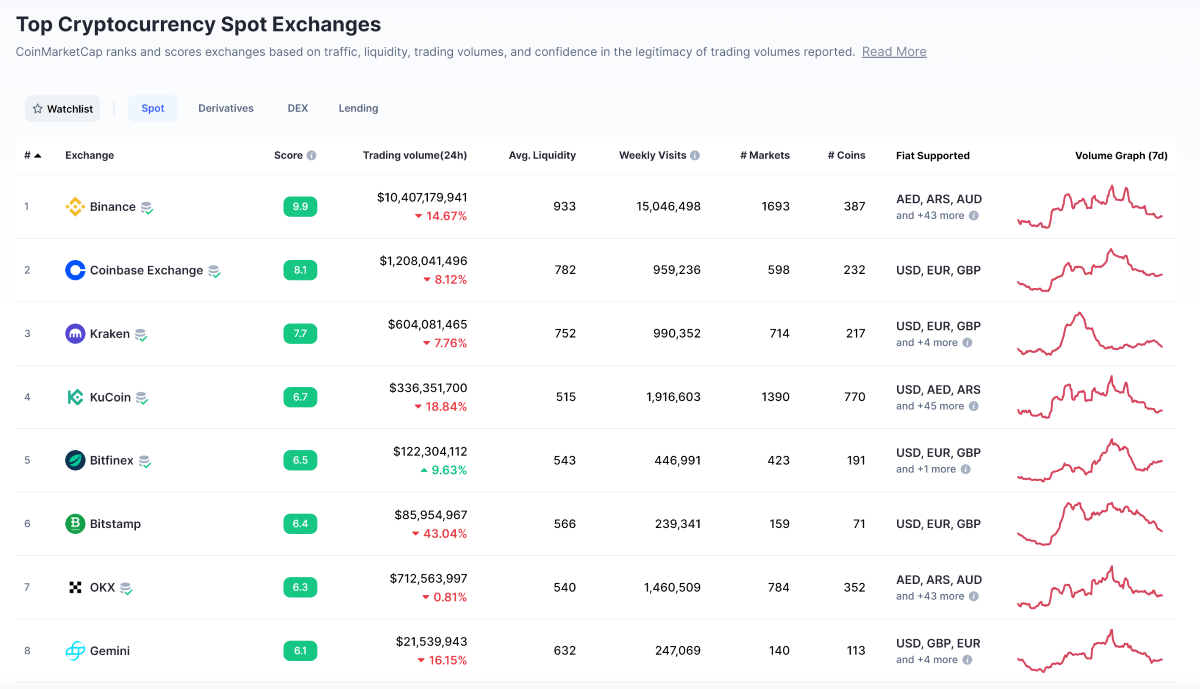Toggle the Watchlist star button
Viewport: 1200px width, 689px height.
(x=63, y=109)
